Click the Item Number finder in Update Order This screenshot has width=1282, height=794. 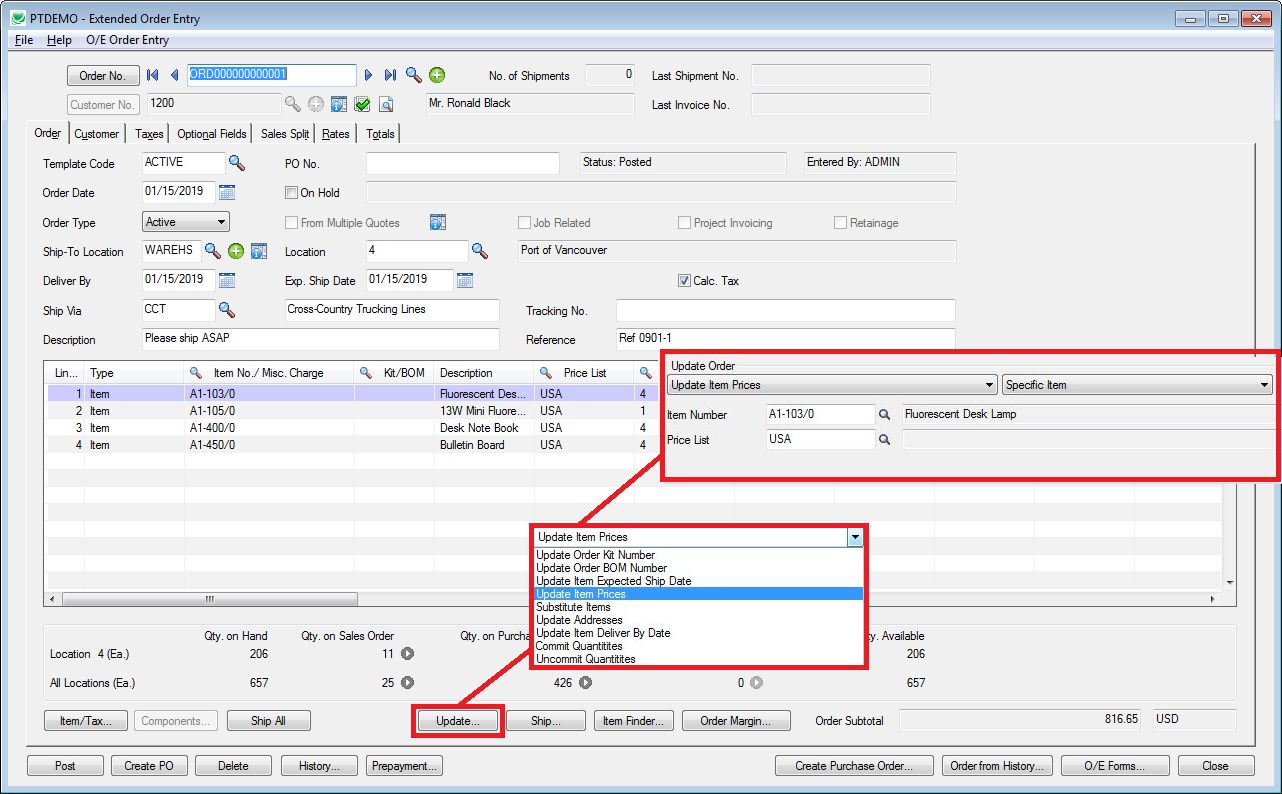tap(884, 414)
